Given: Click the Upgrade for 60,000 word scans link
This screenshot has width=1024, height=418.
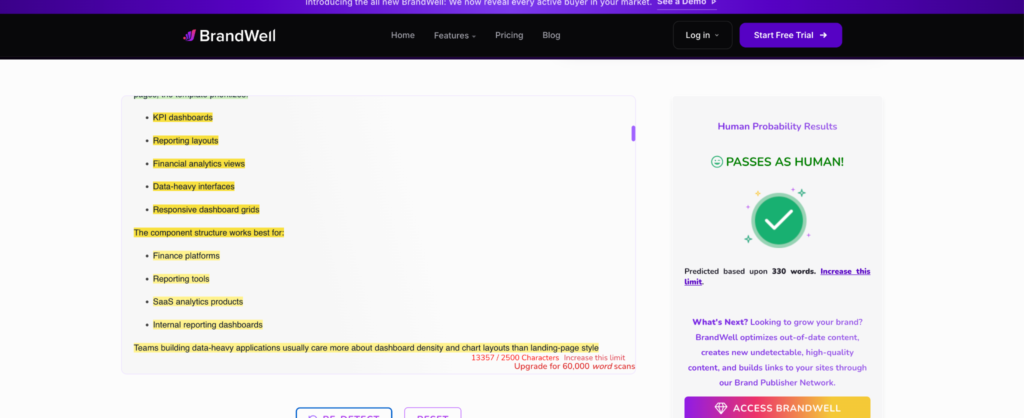Looking at the screenshot, I should 574,366.
